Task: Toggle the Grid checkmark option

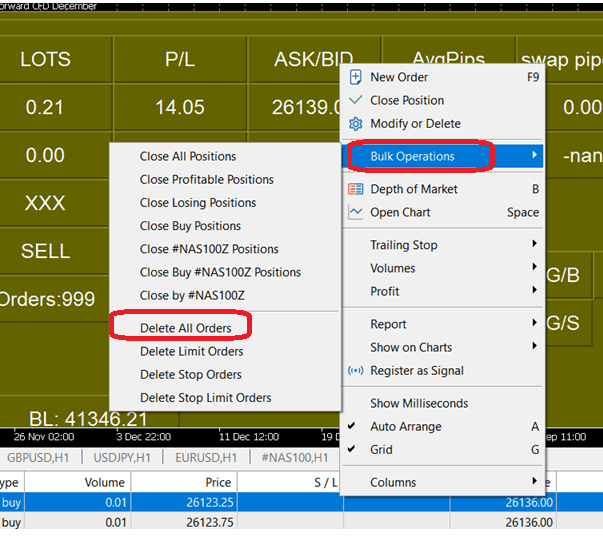Action: [351, 449]
